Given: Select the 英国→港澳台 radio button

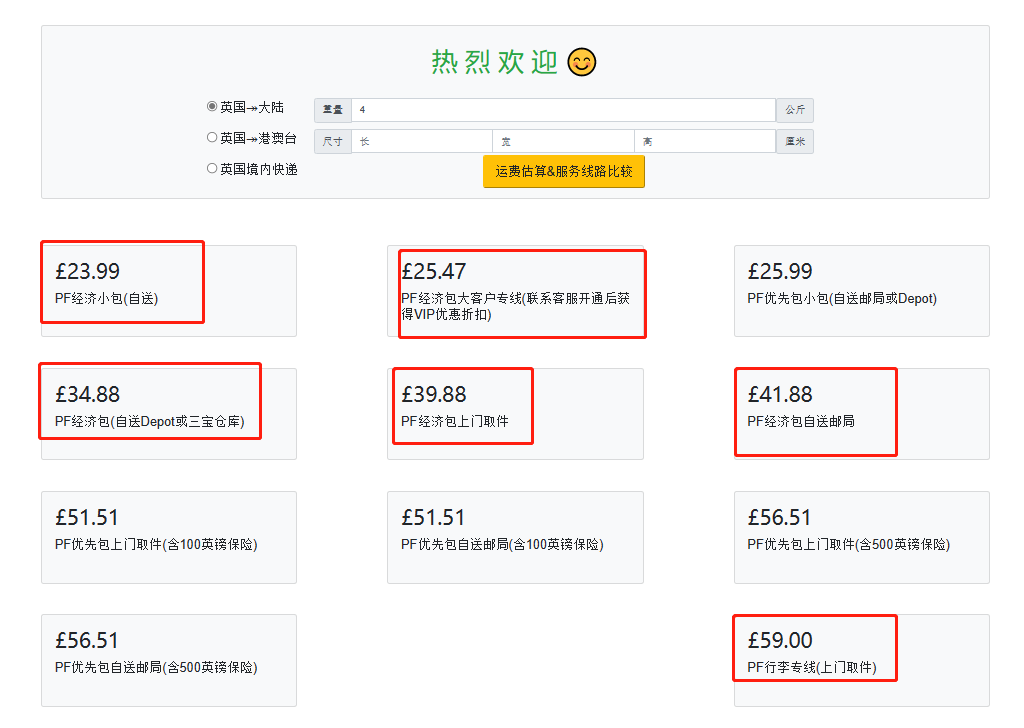Looking at the screenshot, I should (212, 138).
